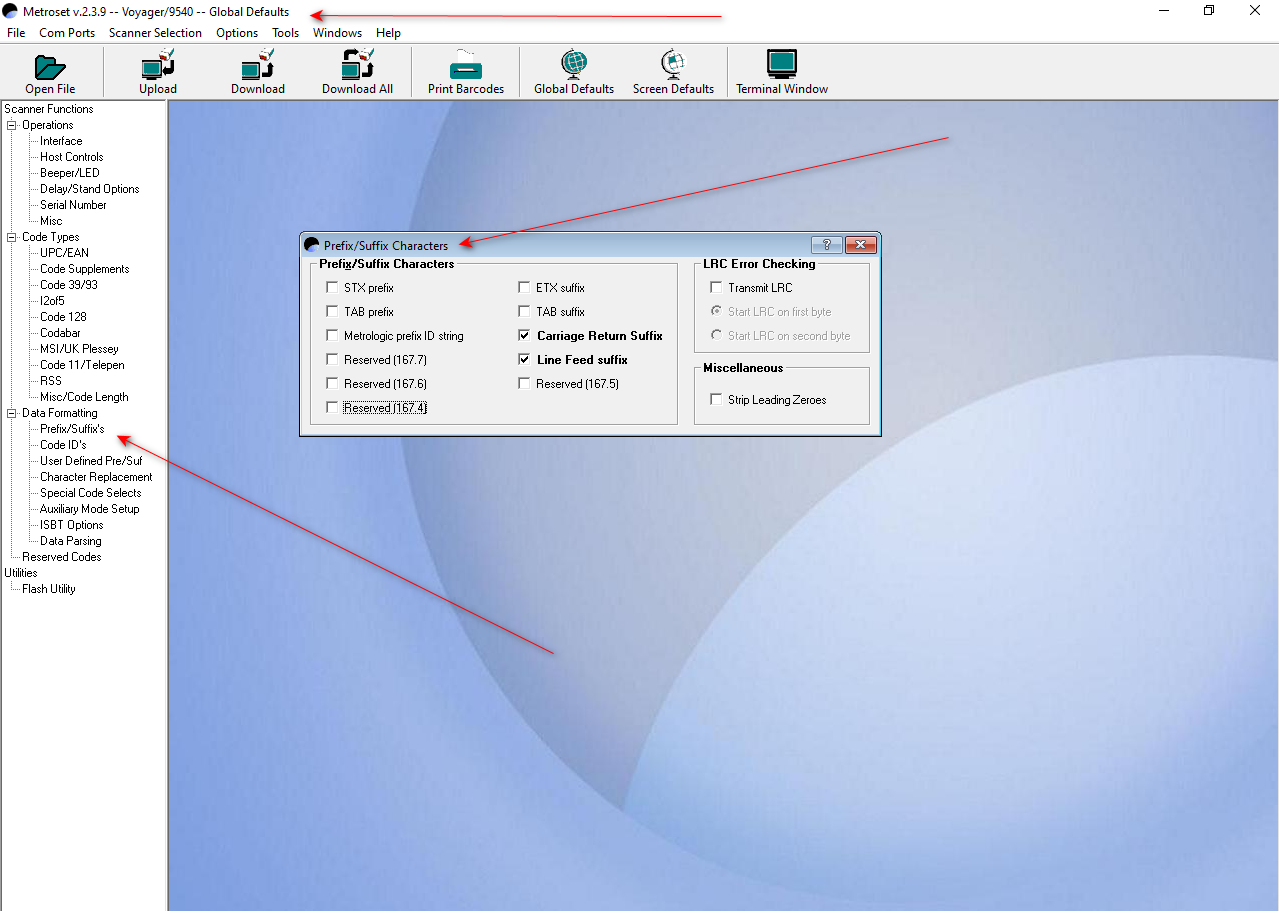Tick the TAB suffix checkbox
Screen dimensions: 1279x911
click(524, 312)
